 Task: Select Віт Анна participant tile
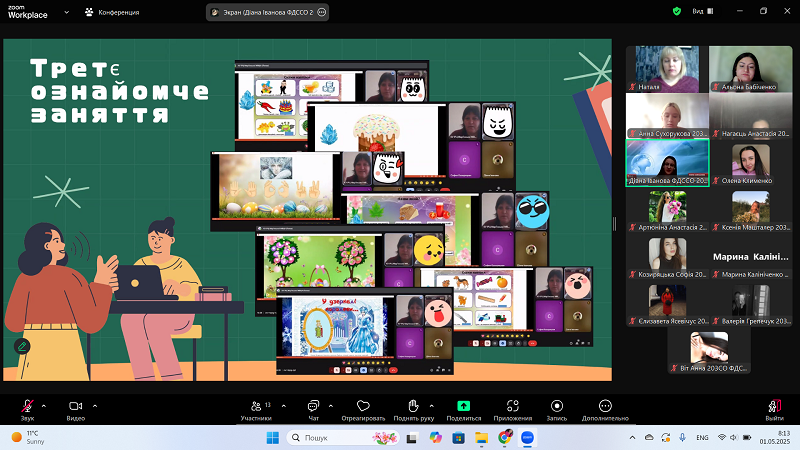click(x=709, y=351)
